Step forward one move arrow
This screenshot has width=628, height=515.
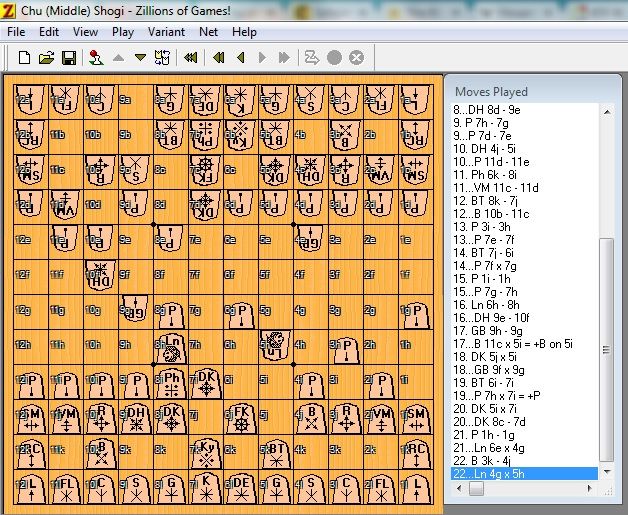pyautogui.click(x=262, y=58)
